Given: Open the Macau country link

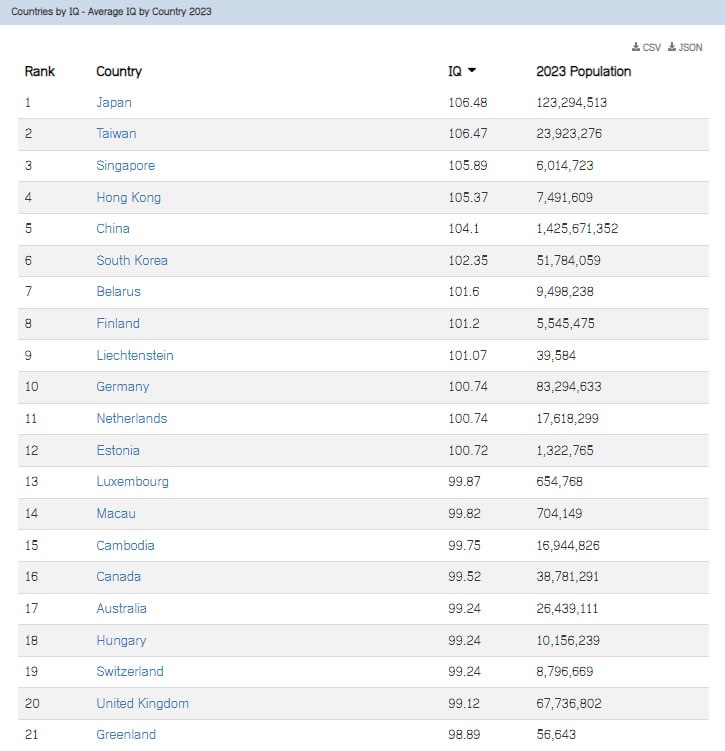Looking at the screenshot, I should [116, 513].
